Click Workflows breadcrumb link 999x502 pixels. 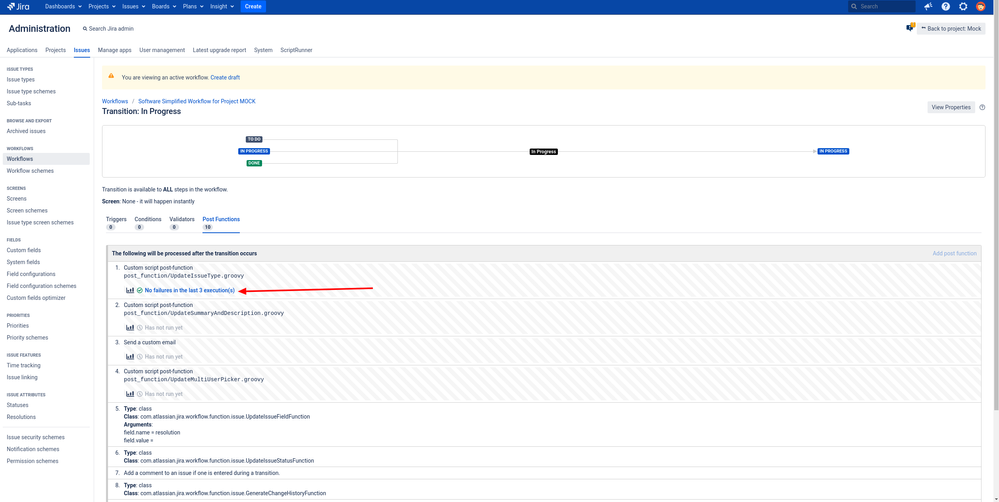(115, 101)
